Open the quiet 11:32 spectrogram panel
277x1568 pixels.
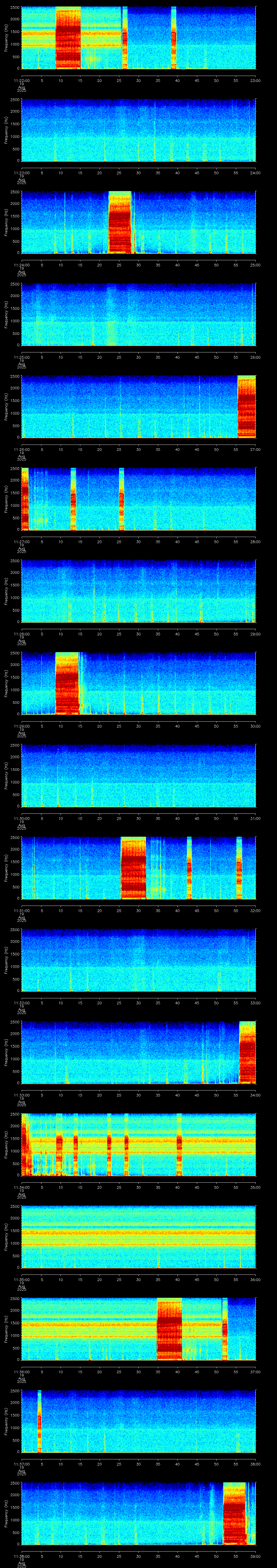138,960
